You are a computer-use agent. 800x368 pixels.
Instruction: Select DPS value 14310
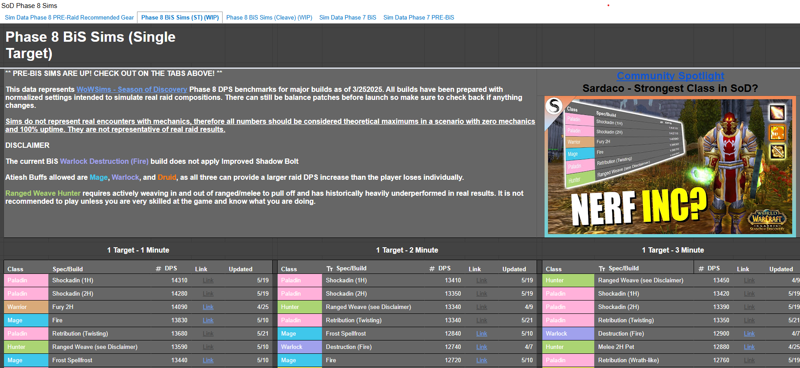tap(179, 281)
